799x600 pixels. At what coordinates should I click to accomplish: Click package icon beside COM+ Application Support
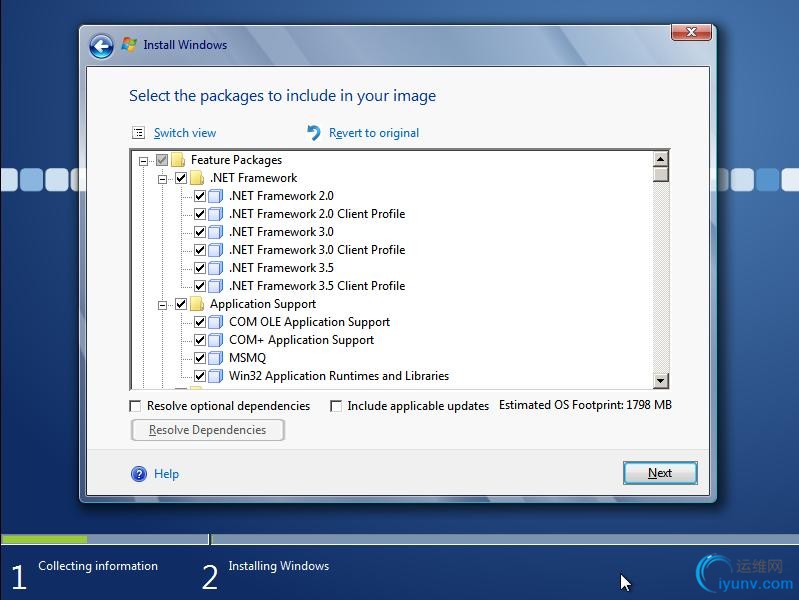pyautogui.click(x=216, y=340)
